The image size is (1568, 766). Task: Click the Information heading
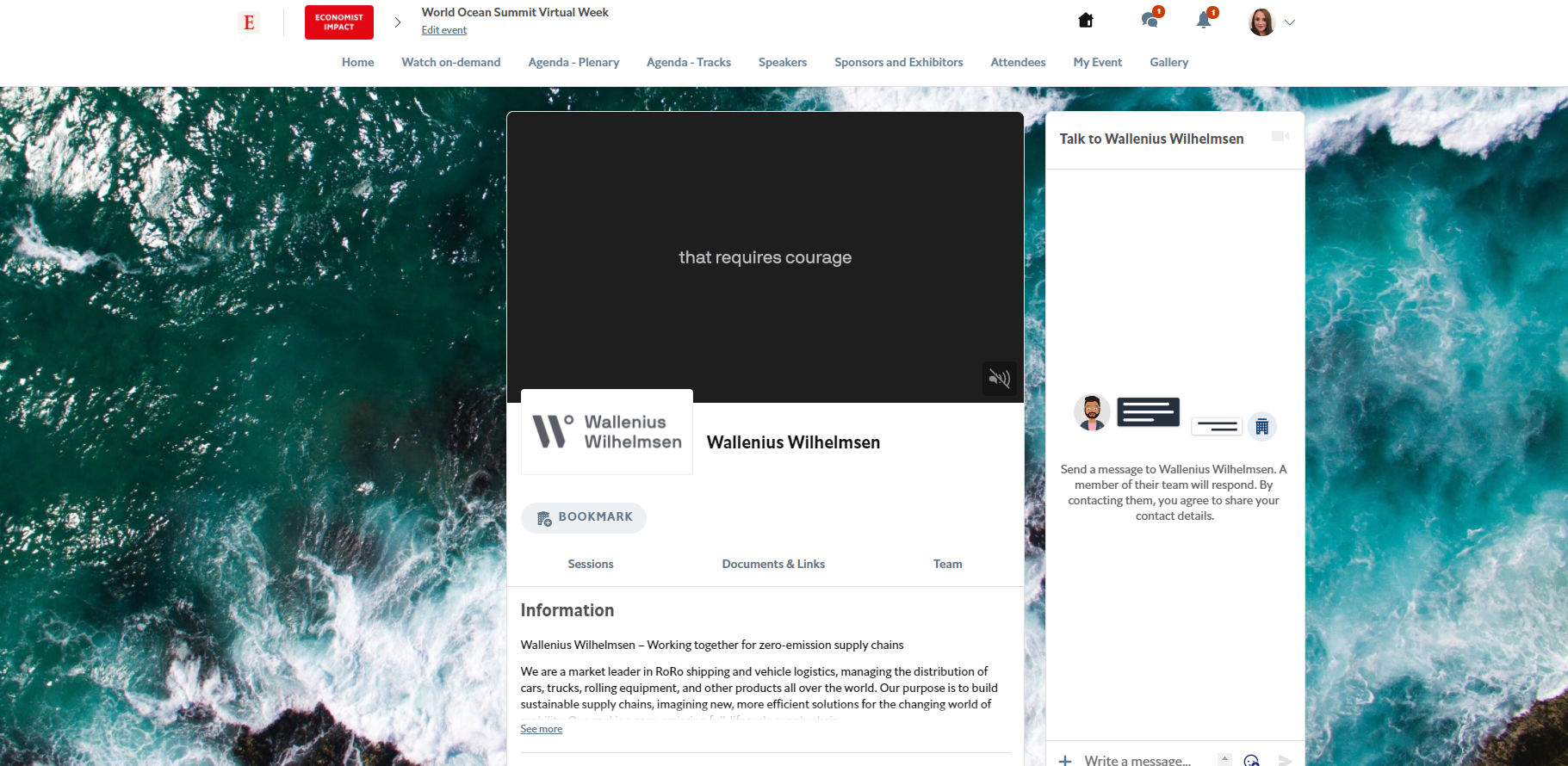pyautogui.click(x=567, y=610)
